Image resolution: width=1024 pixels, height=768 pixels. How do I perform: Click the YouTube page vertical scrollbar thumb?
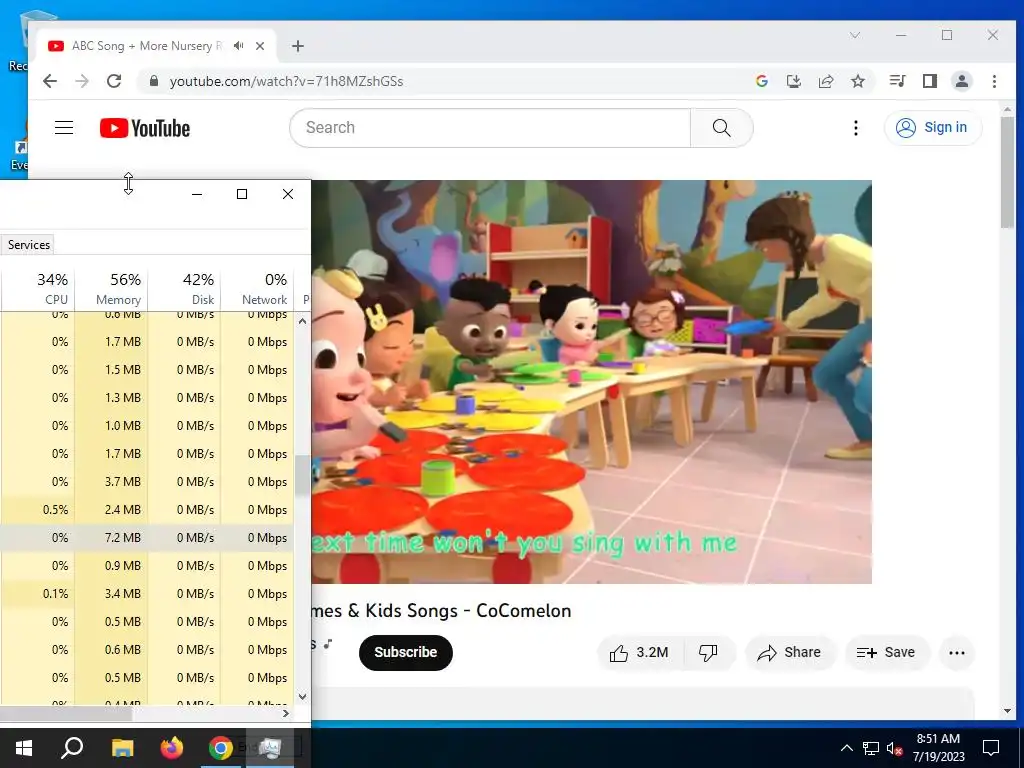click(x=1006, y=172)
